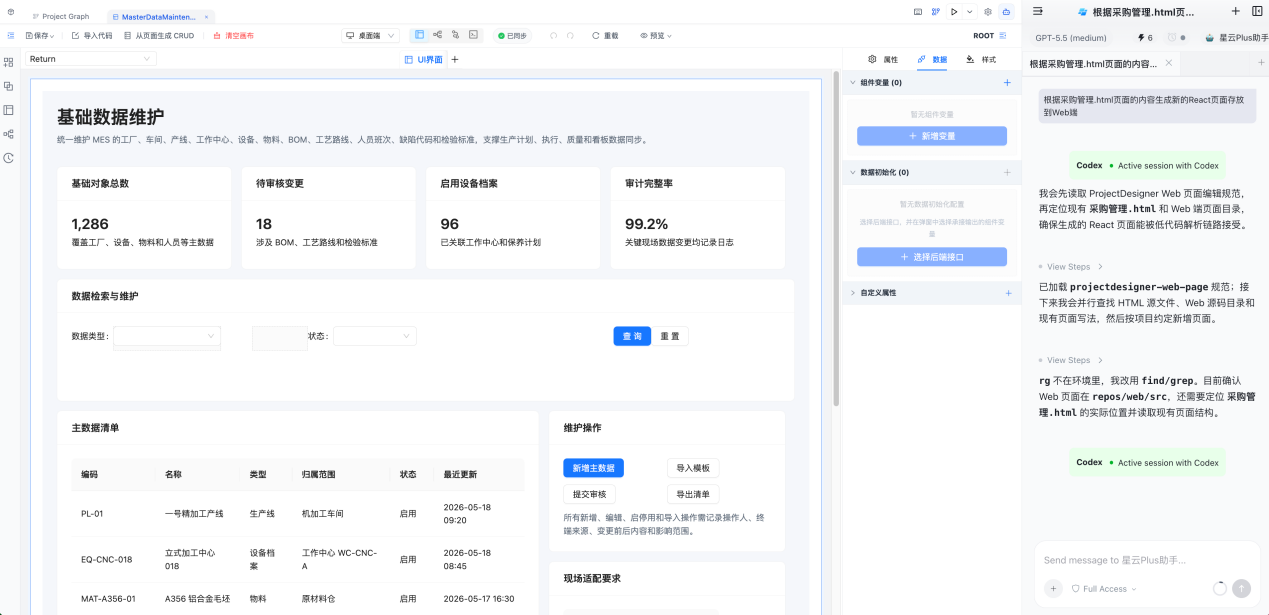This screenshot has height=615, width=1269.
Task: Click the 重置 button
Action: tap(670, 336)
